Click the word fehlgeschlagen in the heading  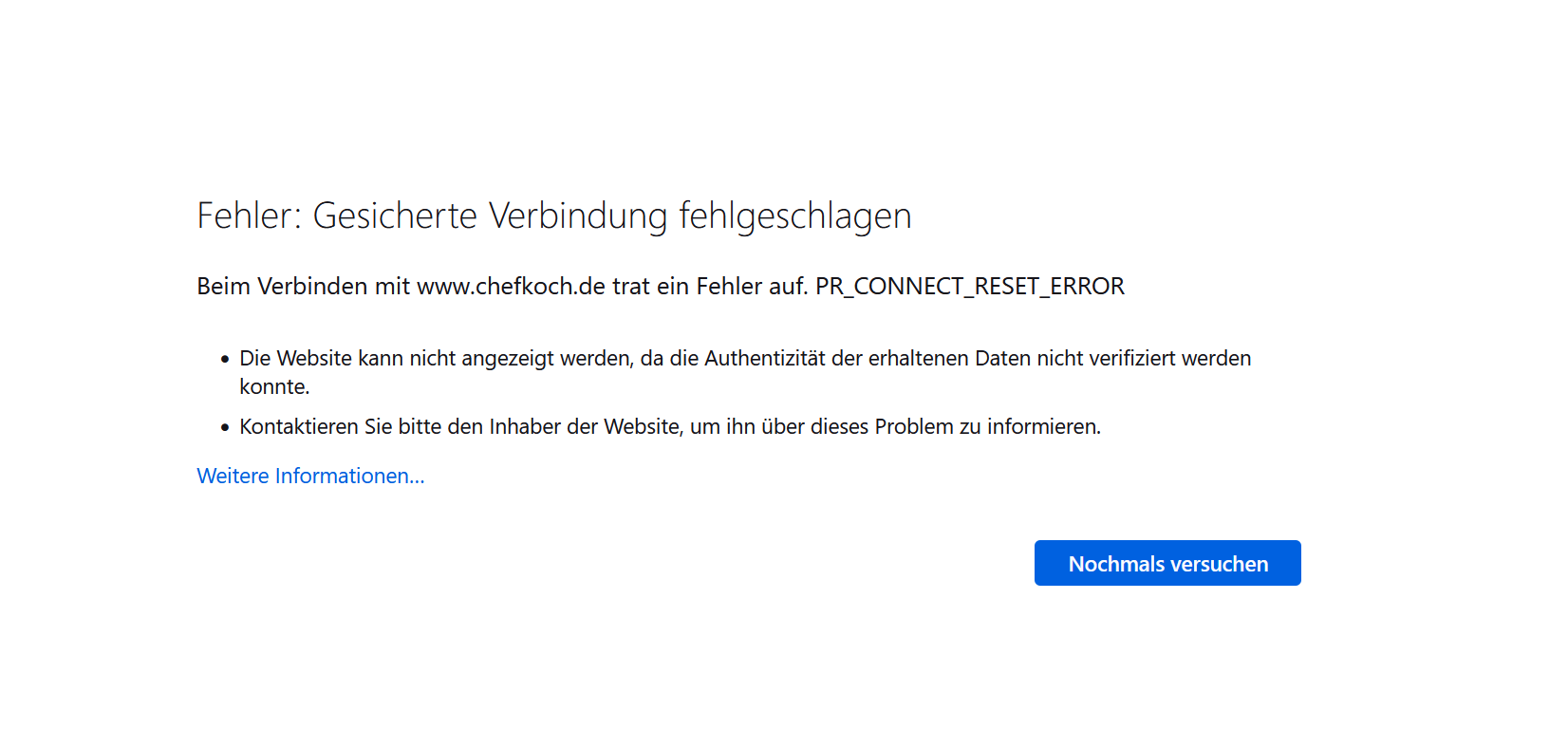[795, 217]
